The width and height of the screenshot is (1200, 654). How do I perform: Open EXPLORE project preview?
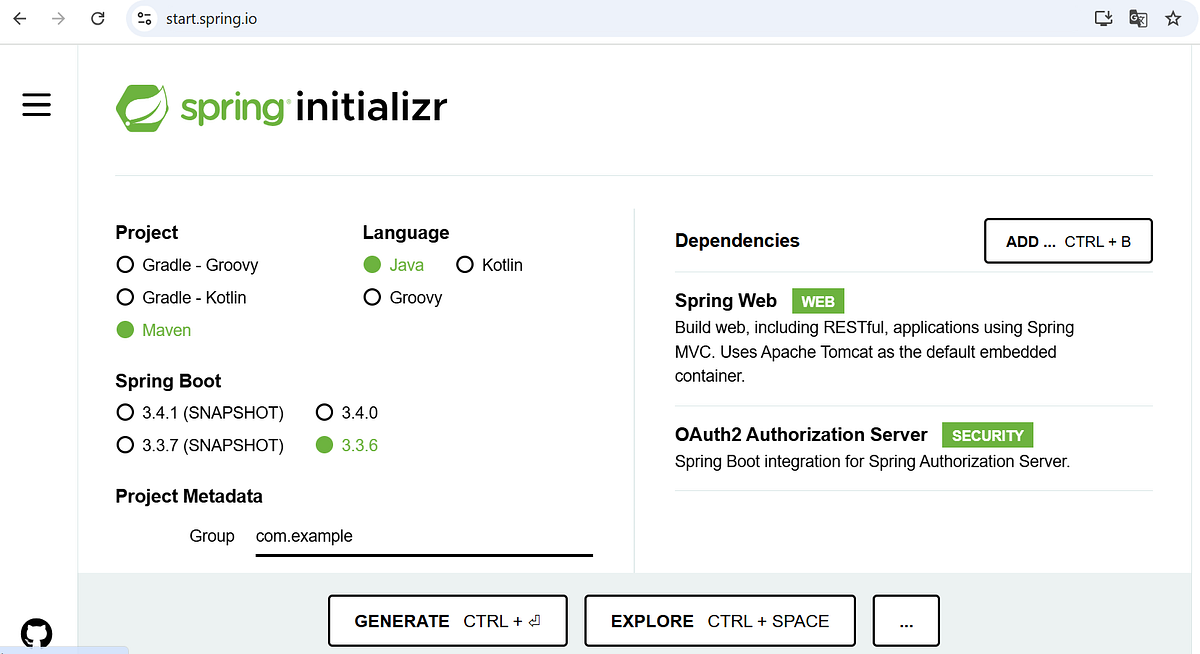pos(720,621)
